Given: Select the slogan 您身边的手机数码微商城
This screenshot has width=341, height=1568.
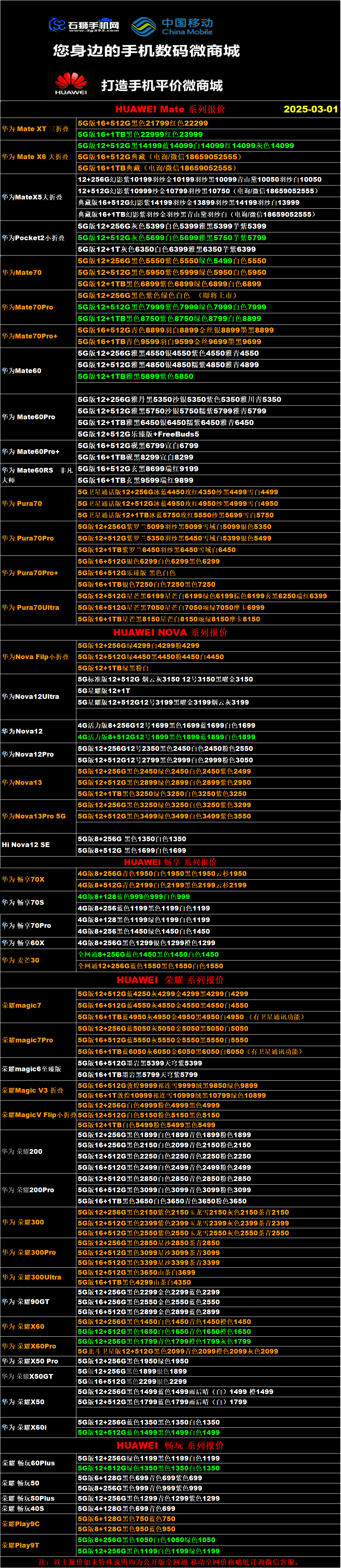Looking at the screenshot, I should (x=146, y=51).
